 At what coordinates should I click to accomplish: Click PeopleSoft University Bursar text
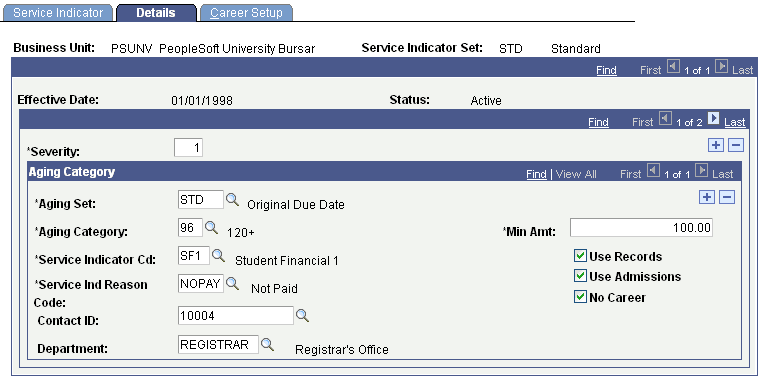coord(237,49)
